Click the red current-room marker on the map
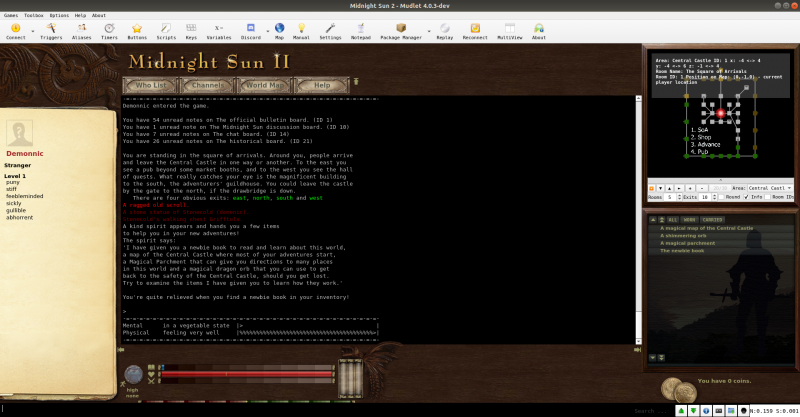The width and height of the screenshot is (800, 417). [720, 113]
